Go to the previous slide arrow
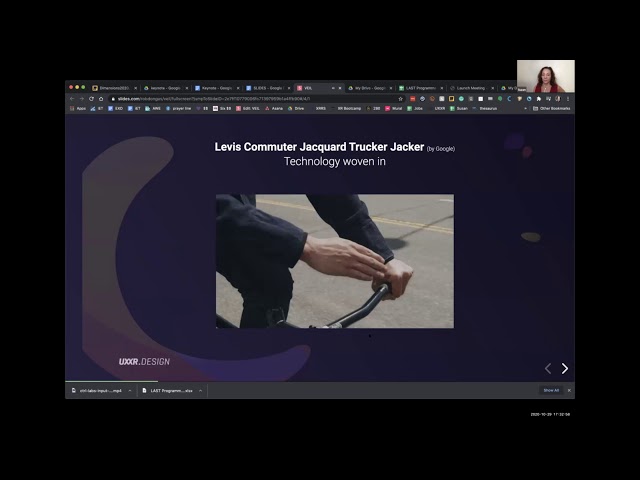 pos(548,369)
